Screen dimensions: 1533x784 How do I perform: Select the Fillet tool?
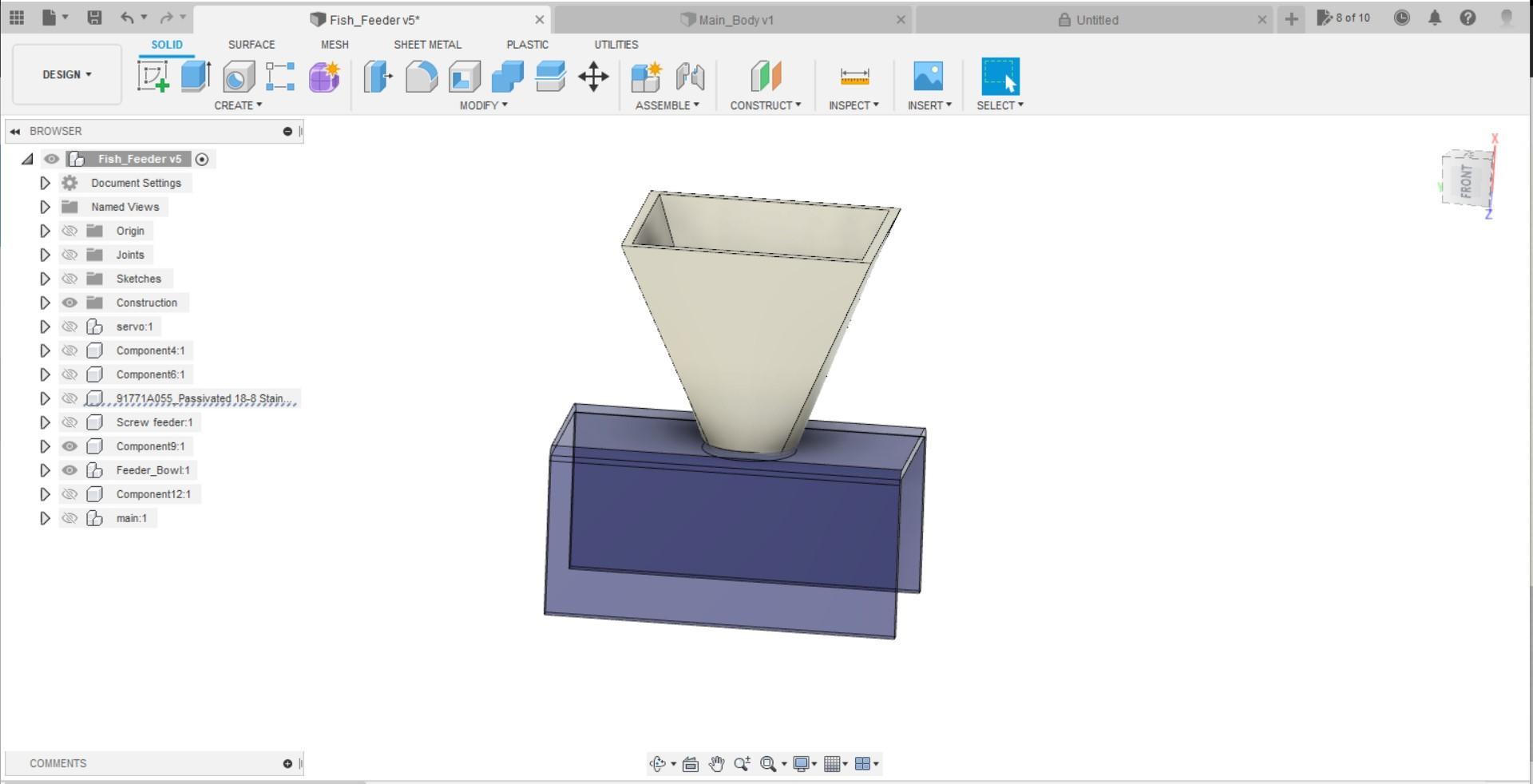click(422, 77)
